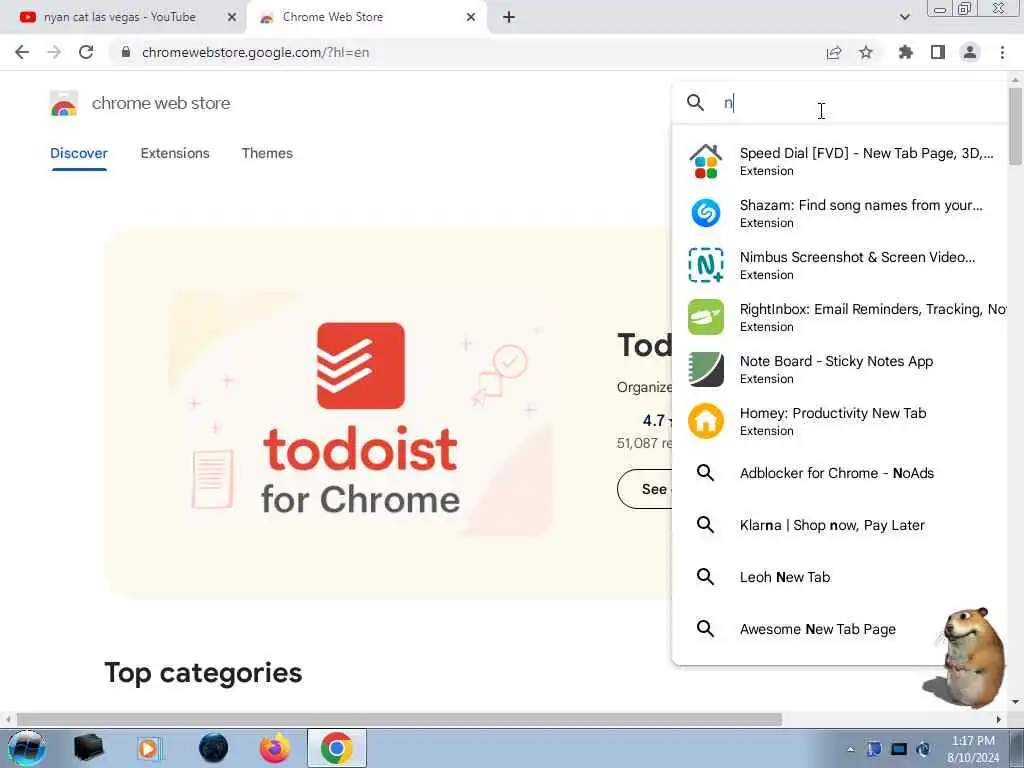Click the Chrome taskbar icon
1024x768 pixels.
[x=336, y=748]
